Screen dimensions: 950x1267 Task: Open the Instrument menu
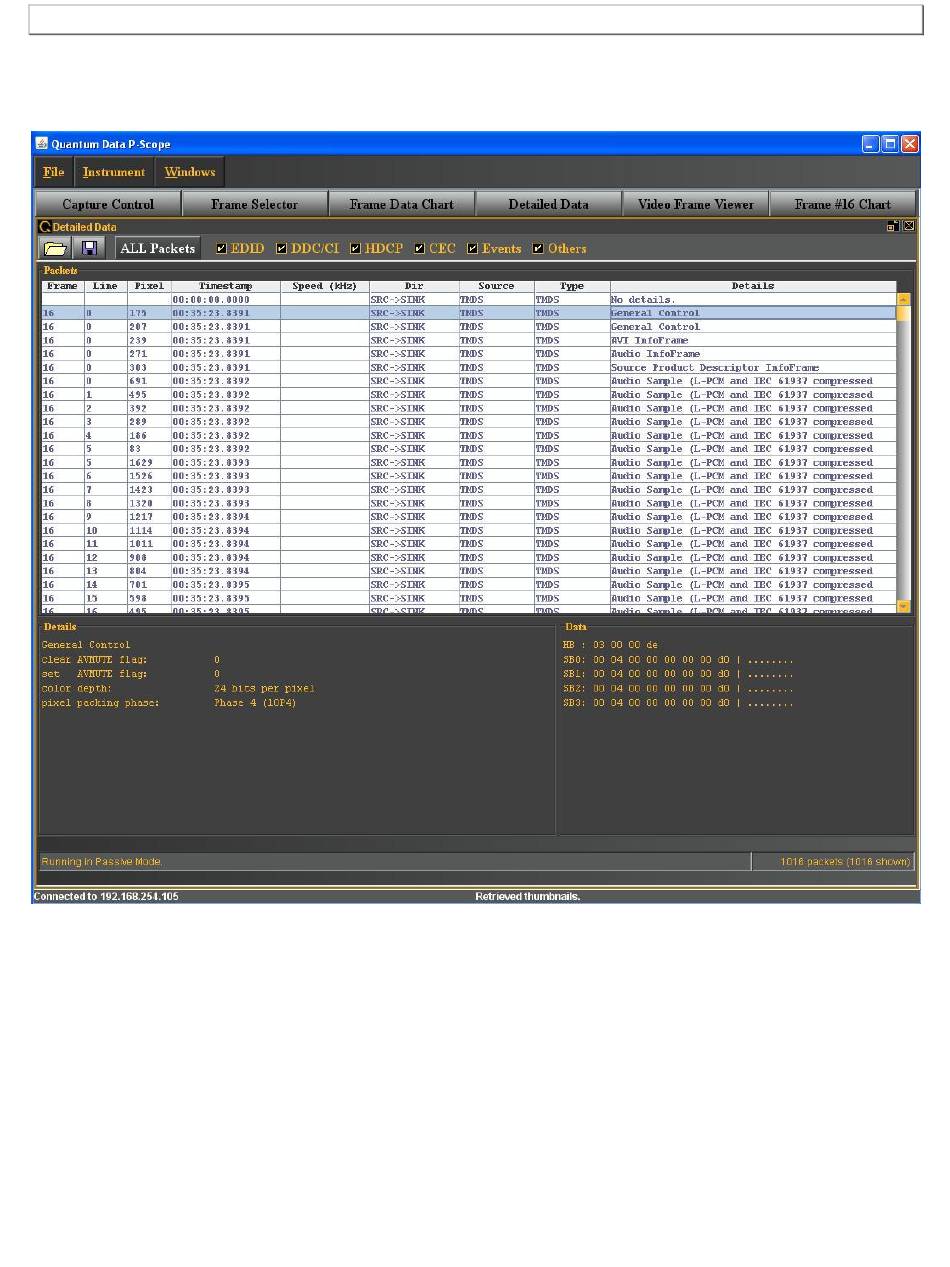114,172
